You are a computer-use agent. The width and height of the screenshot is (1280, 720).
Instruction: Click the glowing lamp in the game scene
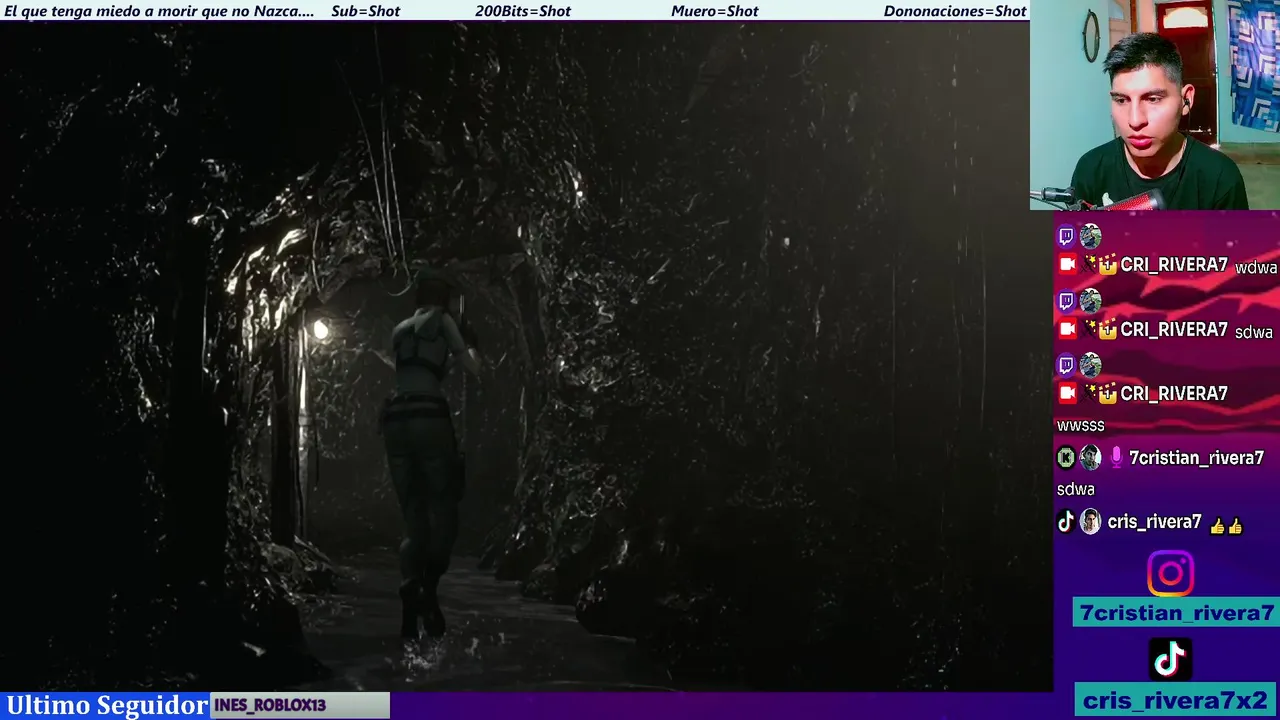point(320,329)
